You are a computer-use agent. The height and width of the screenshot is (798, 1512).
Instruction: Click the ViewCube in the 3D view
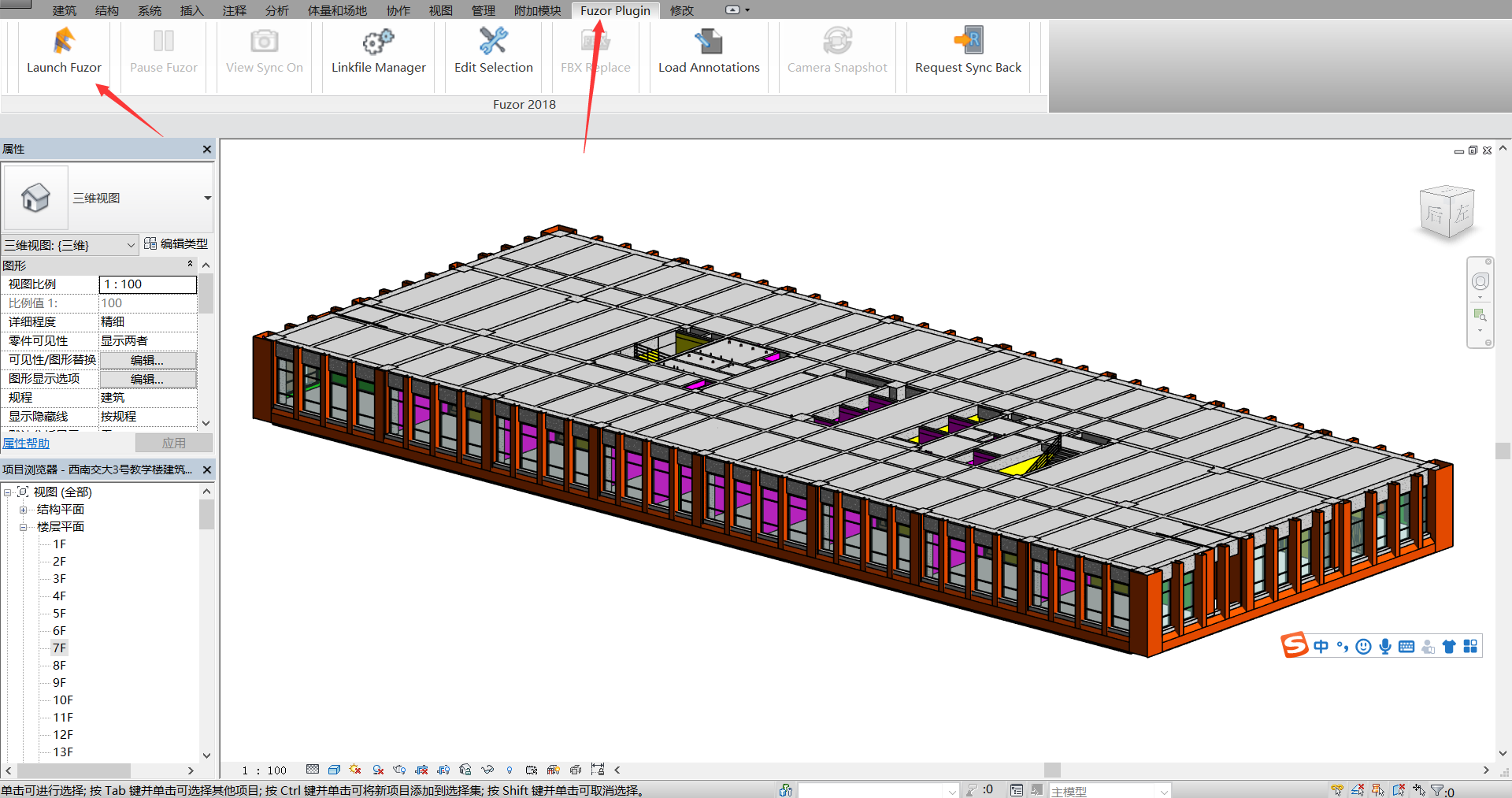coord(1447,212)
